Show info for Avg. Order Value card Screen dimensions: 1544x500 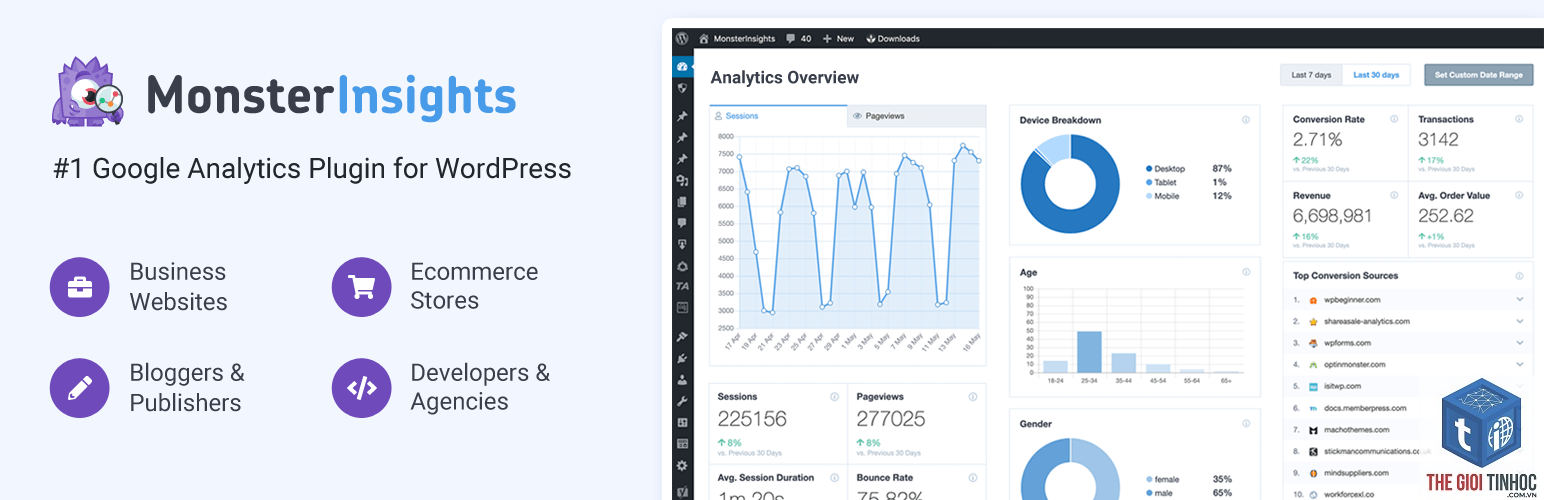pos(1518,196)
